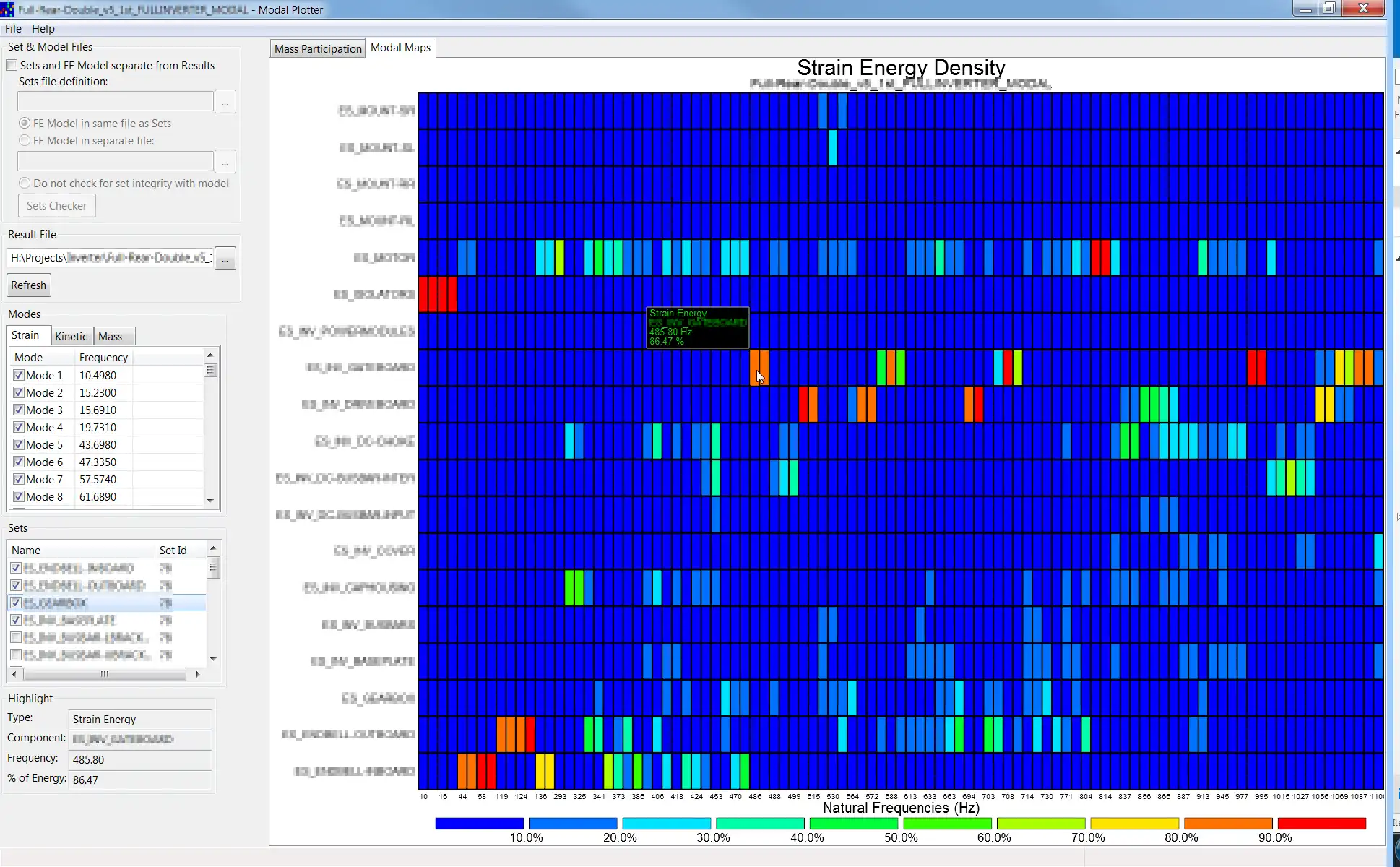Screen dimensions: 1400x867
Task: Uncheck Mode 5 checkbox in modes list
Action: [x=19, y=445]
